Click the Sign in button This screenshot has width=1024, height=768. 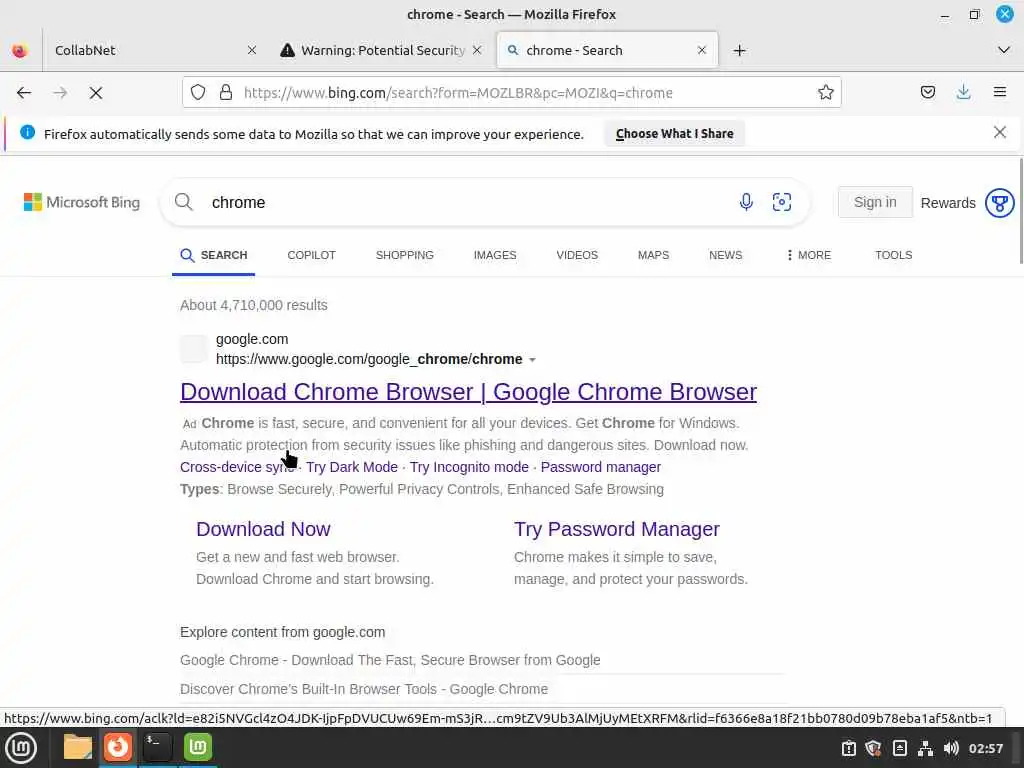click(875, 202)
